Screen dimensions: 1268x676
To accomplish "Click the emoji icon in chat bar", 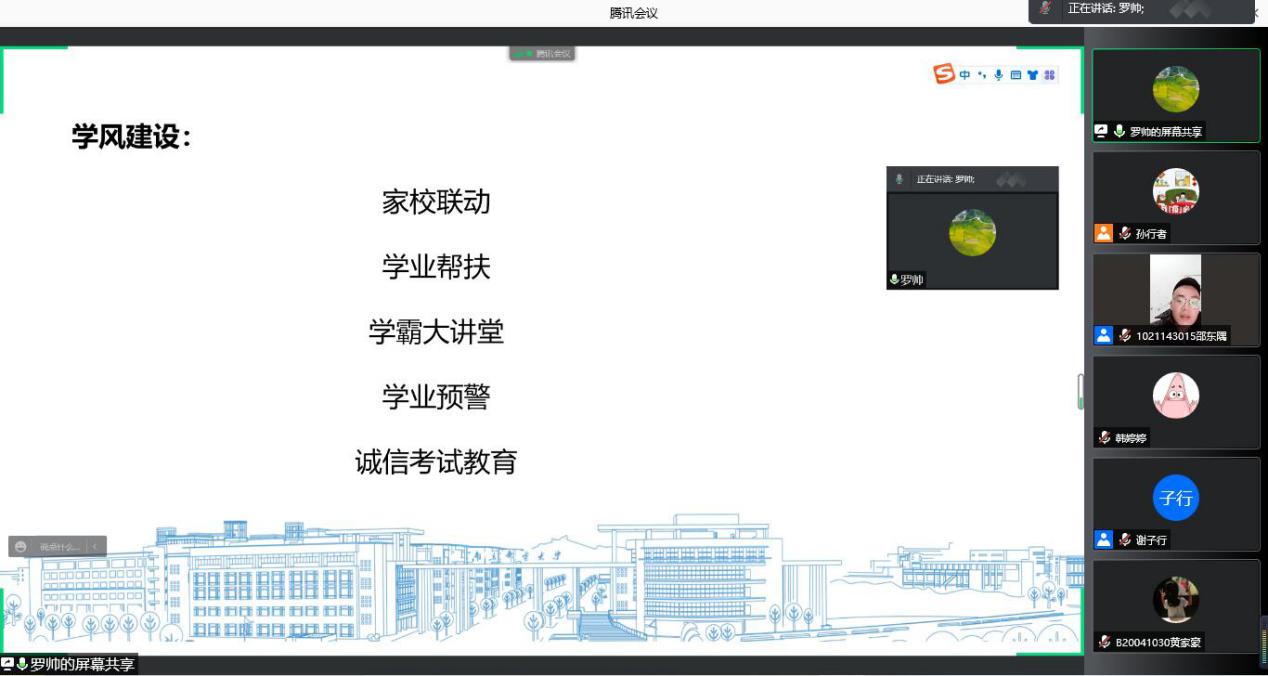I will (21, 547).
